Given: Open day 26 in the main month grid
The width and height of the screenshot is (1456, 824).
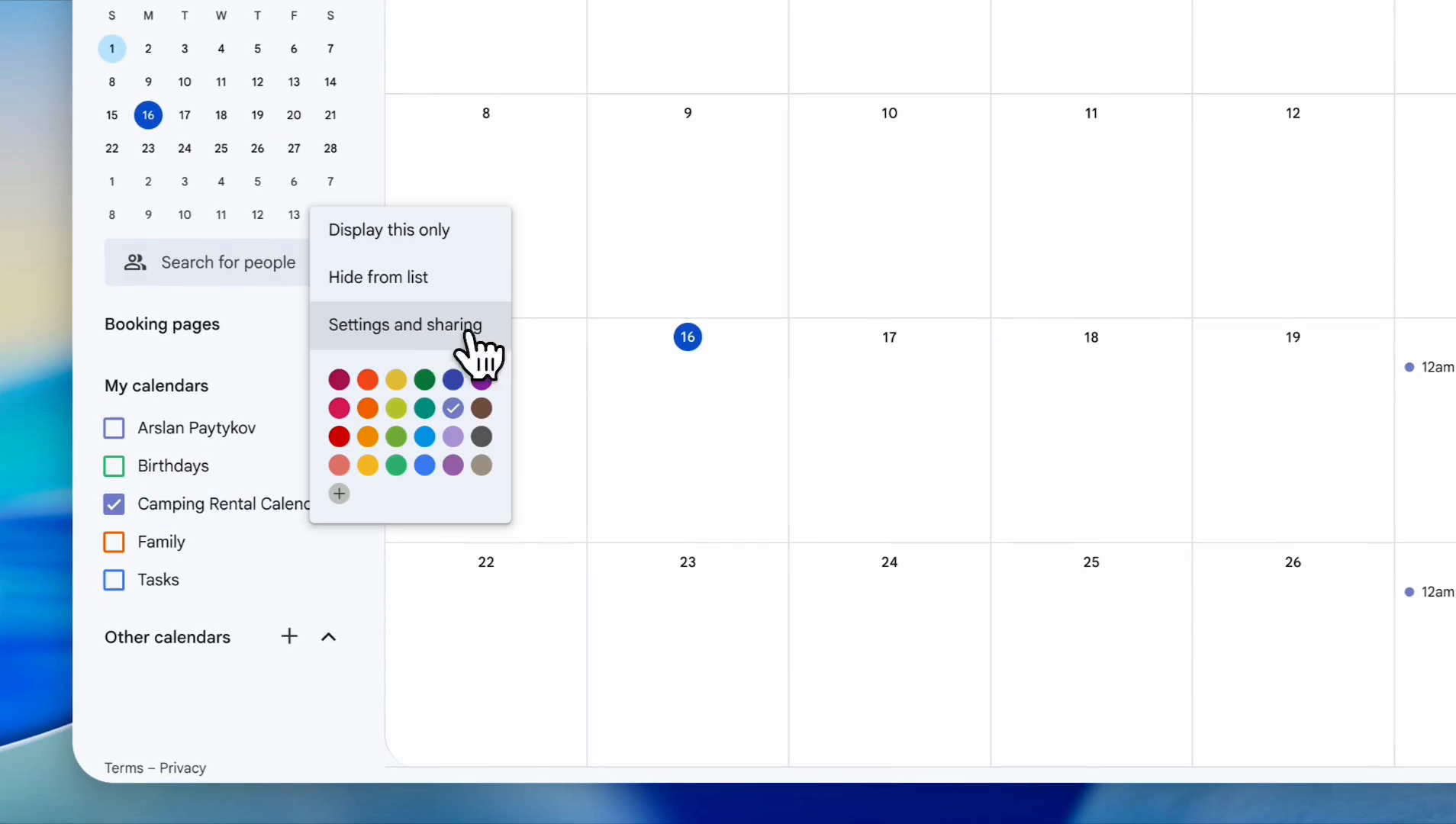Looking at the screenshot, I should [1293, 562].
